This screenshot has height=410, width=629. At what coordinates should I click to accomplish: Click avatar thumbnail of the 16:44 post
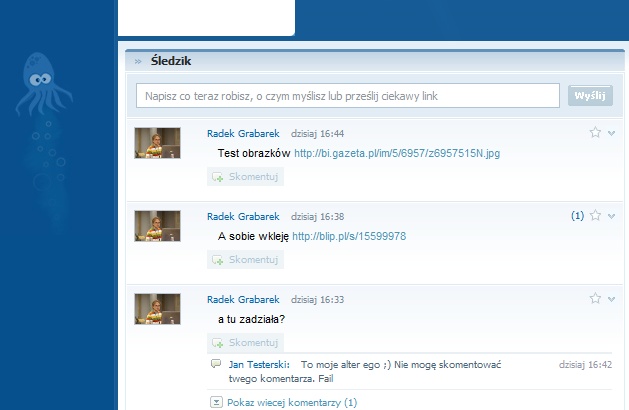click(157, 143)
